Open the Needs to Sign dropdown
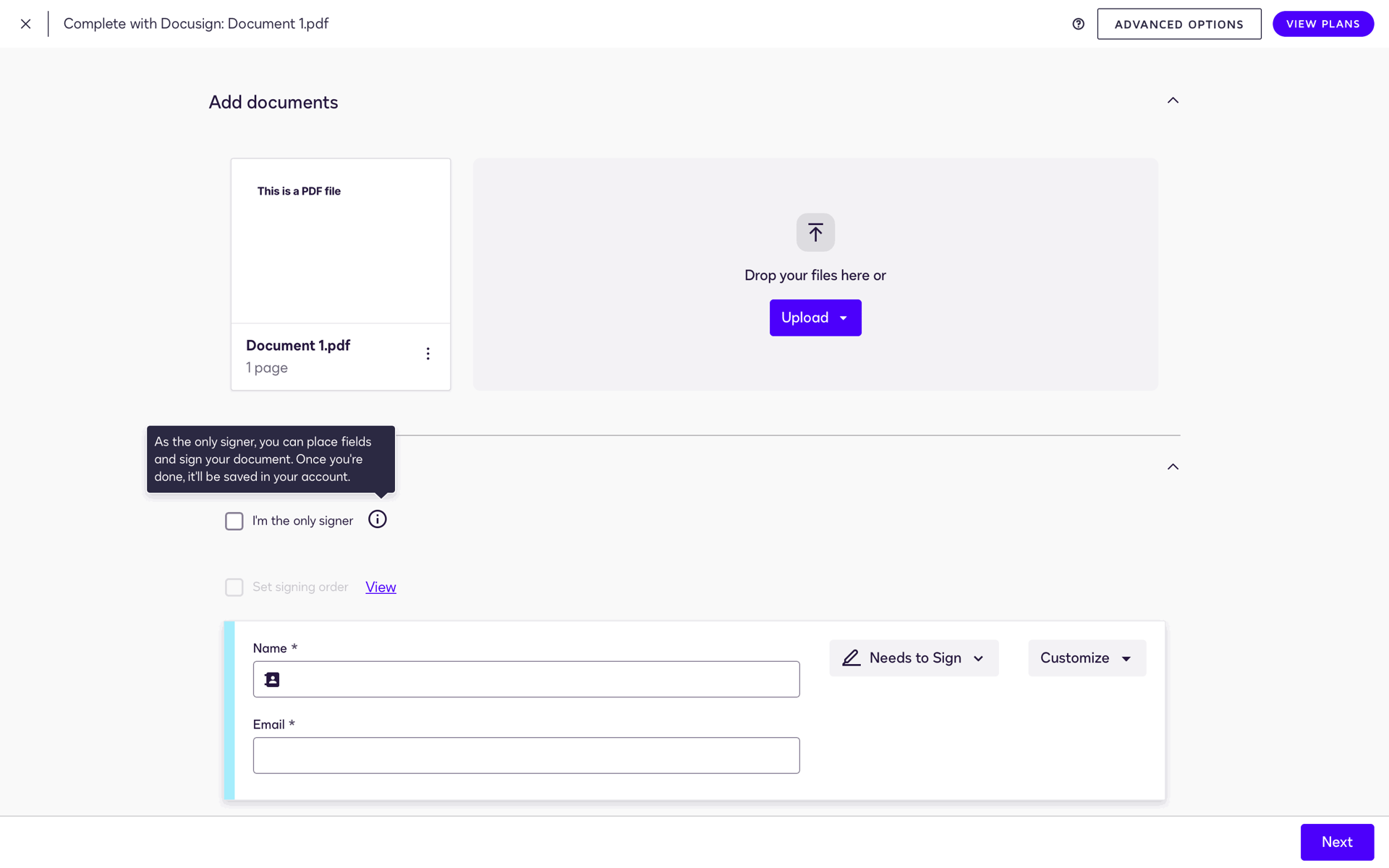Image resolution: width=1389 pixels, height=868 pixels. coord(914,658)
